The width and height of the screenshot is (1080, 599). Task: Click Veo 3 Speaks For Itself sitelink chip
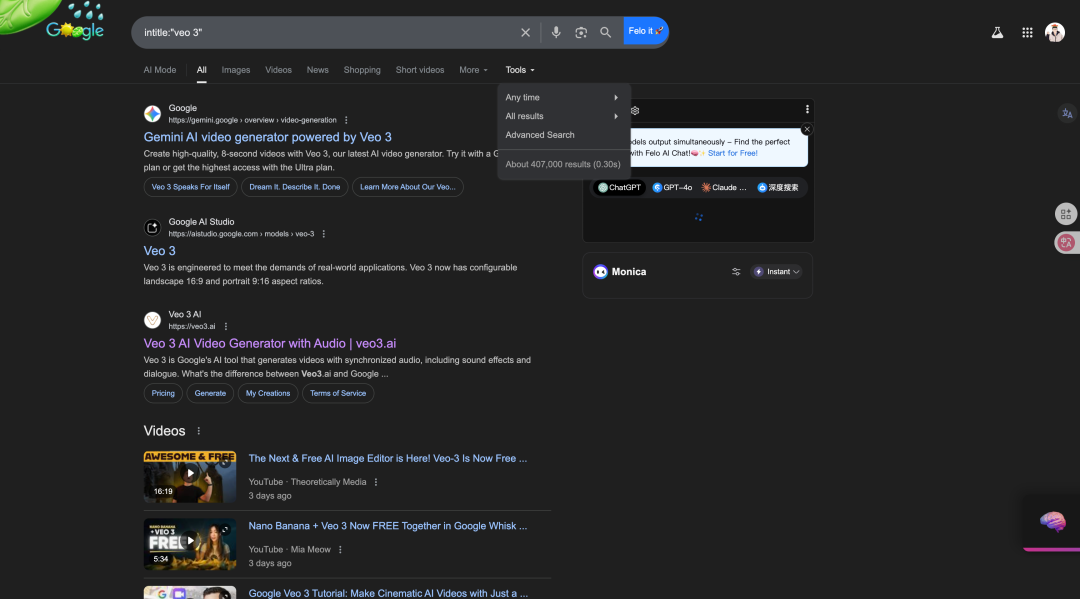coord(190,187)
